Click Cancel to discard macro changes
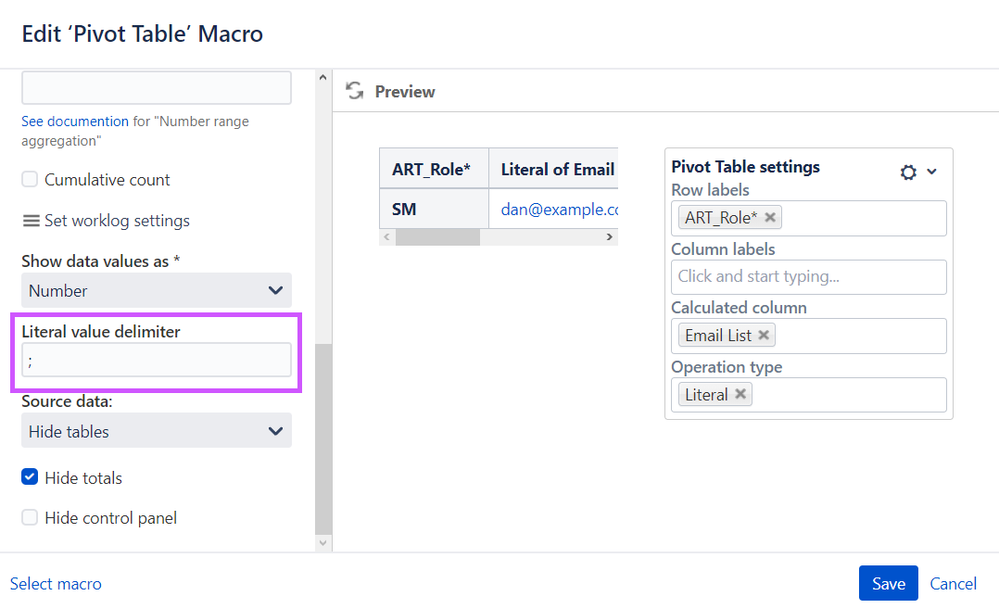999x610 pixels. 953,584
